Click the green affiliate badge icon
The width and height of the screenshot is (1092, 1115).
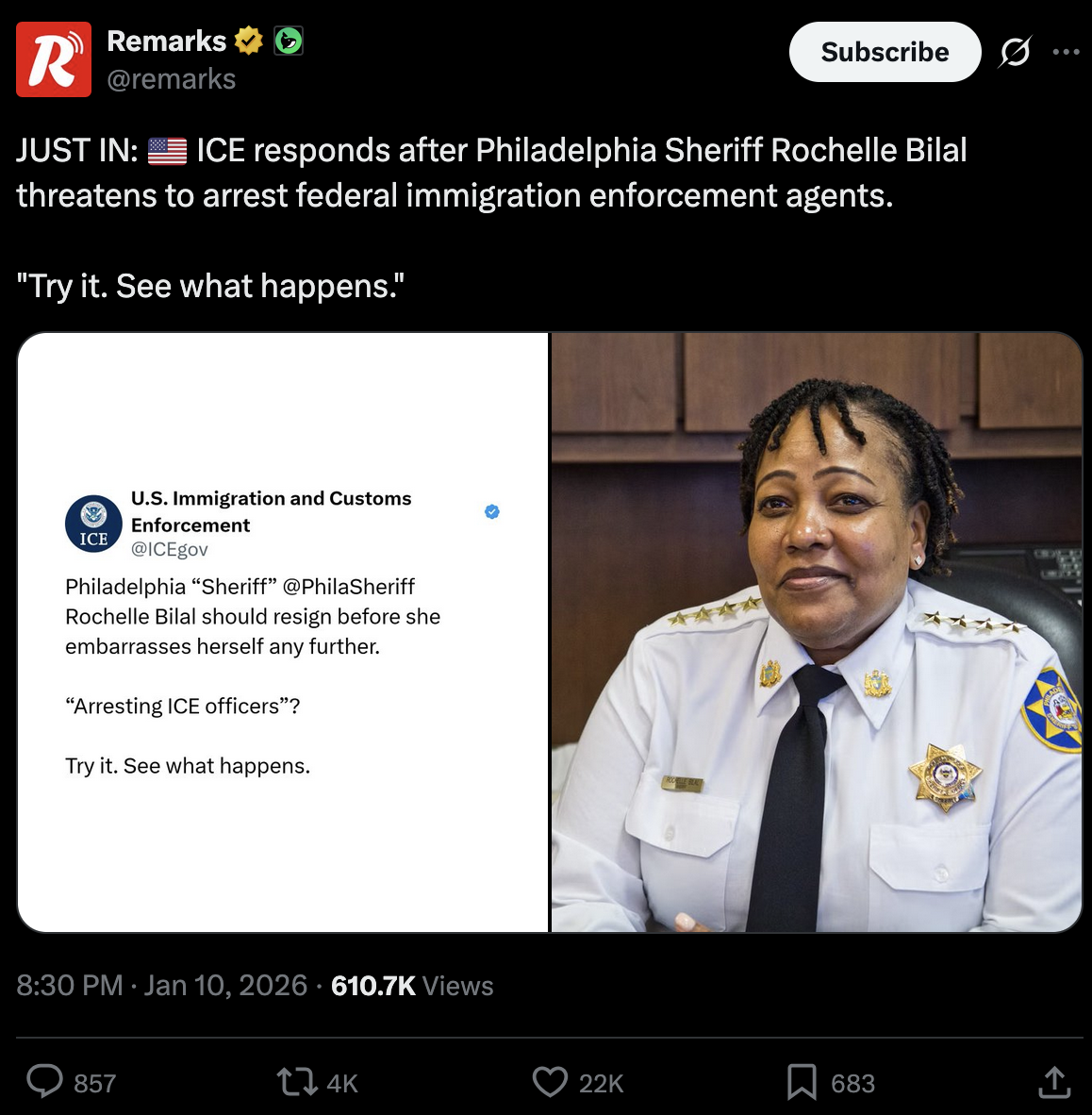(x=289, y=41)
